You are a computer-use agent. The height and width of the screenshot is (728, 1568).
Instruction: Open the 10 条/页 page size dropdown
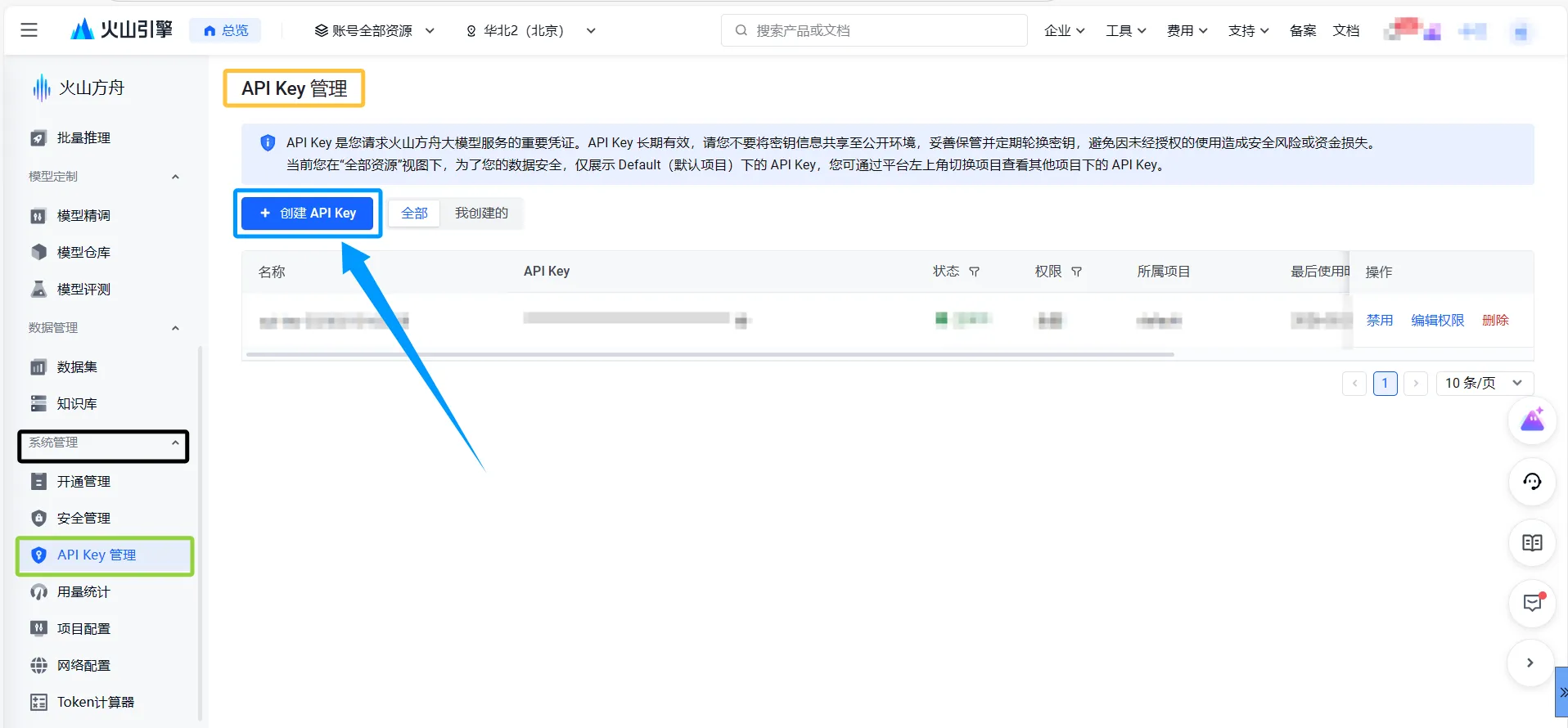(x=1485, y=383)
